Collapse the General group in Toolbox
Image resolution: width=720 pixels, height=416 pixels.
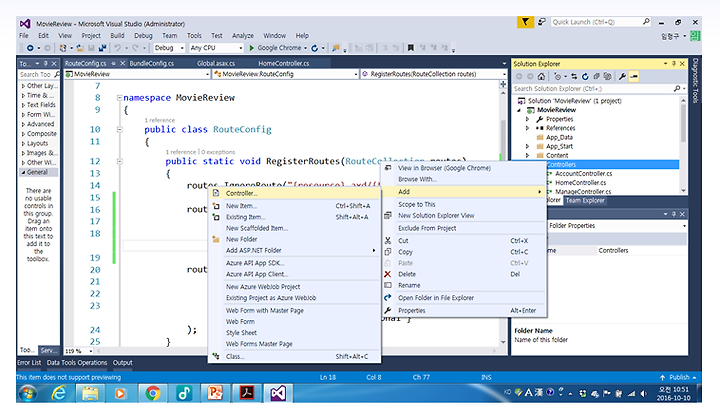23,173
